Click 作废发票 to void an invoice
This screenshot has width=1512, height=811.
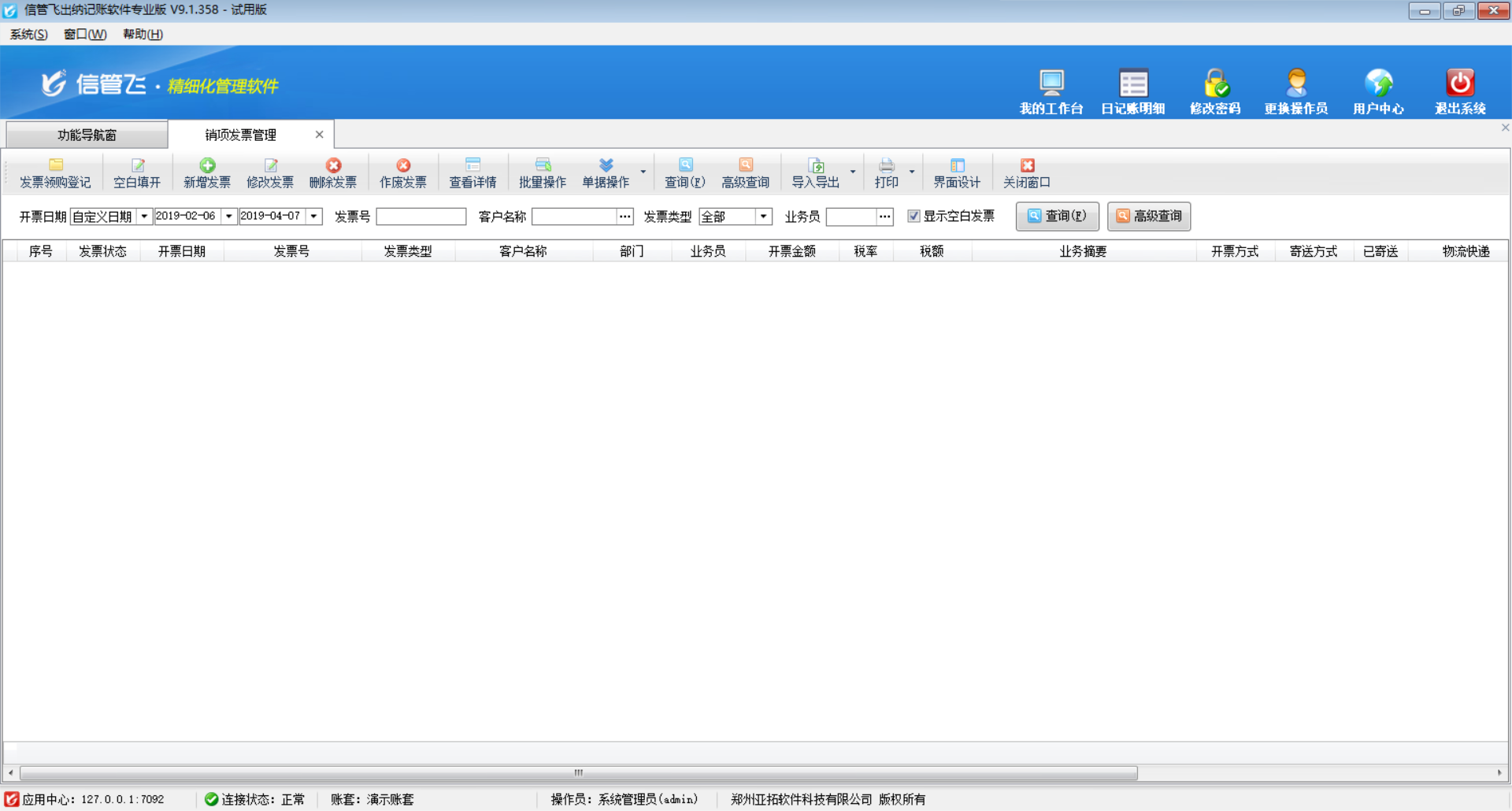(402, 172)
